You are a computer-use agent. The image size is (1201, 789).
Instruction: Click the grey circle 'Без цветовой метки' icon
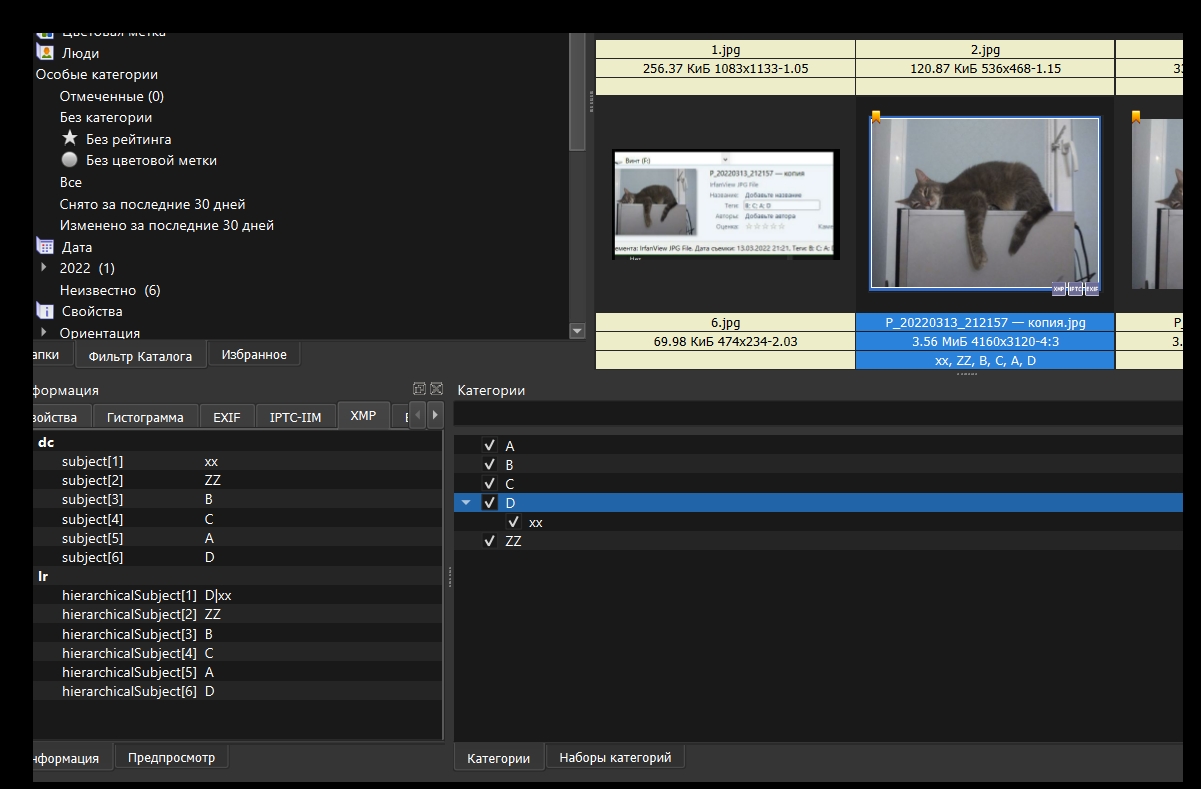click(70, 160)
